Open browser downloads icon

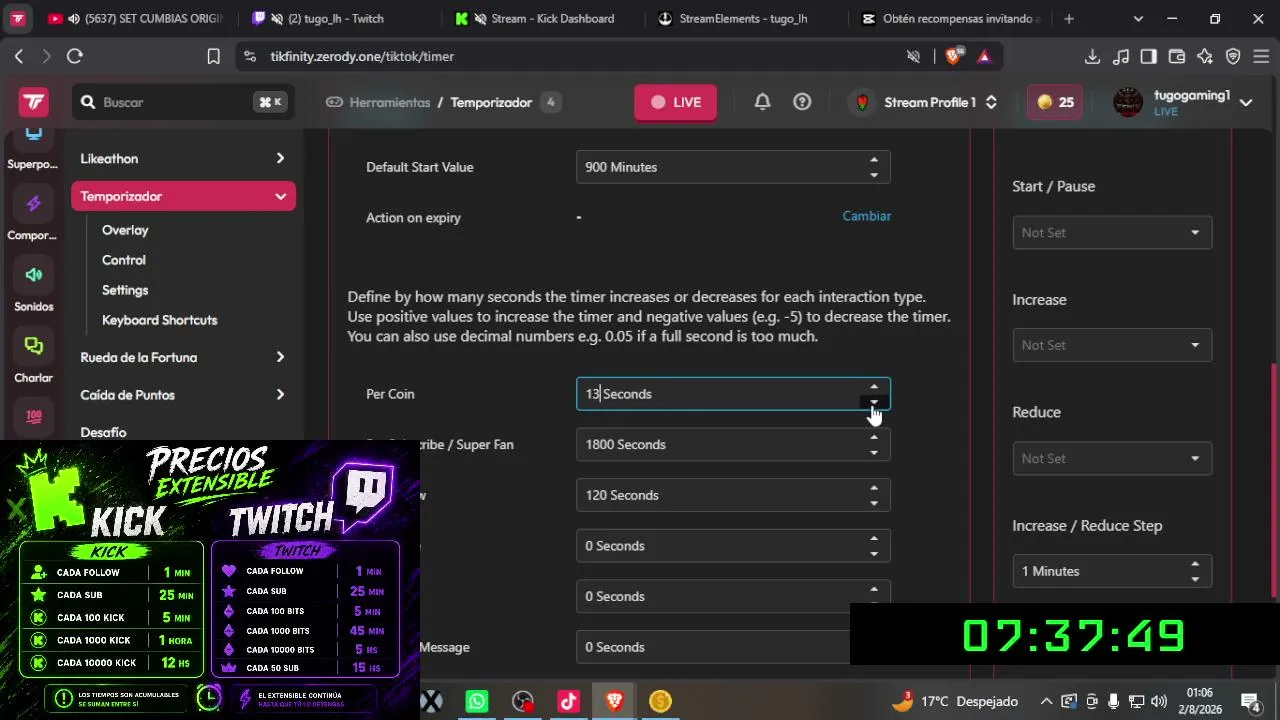1092,56
